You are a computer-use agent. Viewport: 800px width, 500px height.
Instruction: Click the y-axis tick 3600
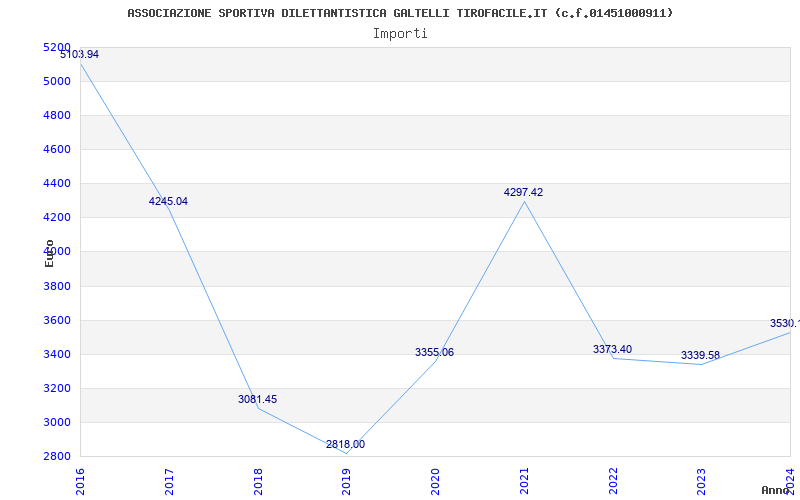coord(57,320)
